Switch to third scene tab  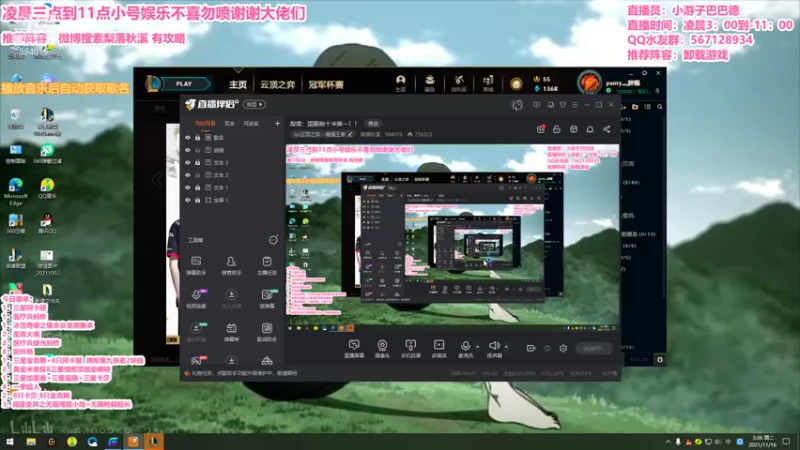251,123
